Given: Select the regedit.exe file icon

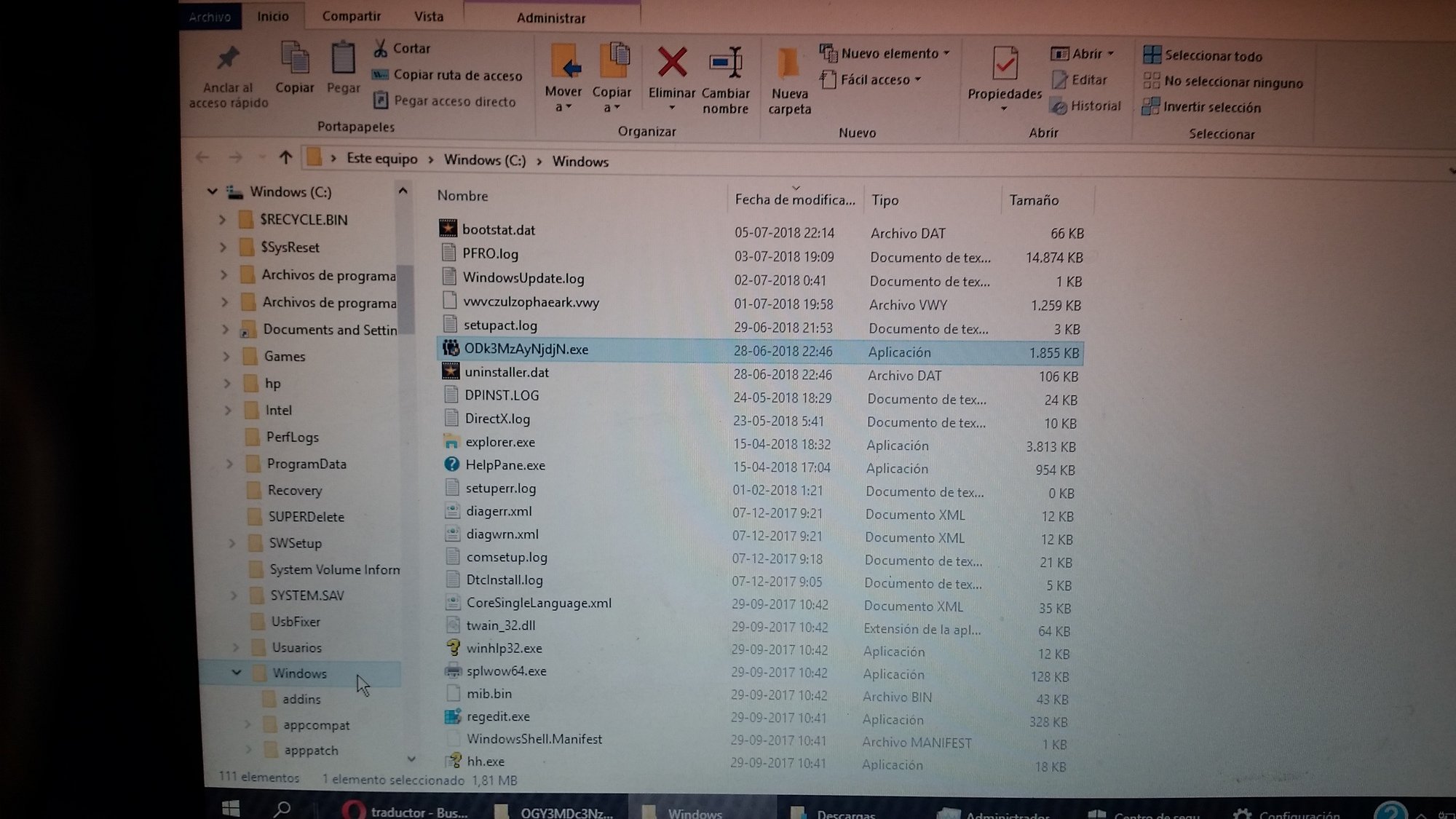Looking at the screenshot, I should (452, 716).
